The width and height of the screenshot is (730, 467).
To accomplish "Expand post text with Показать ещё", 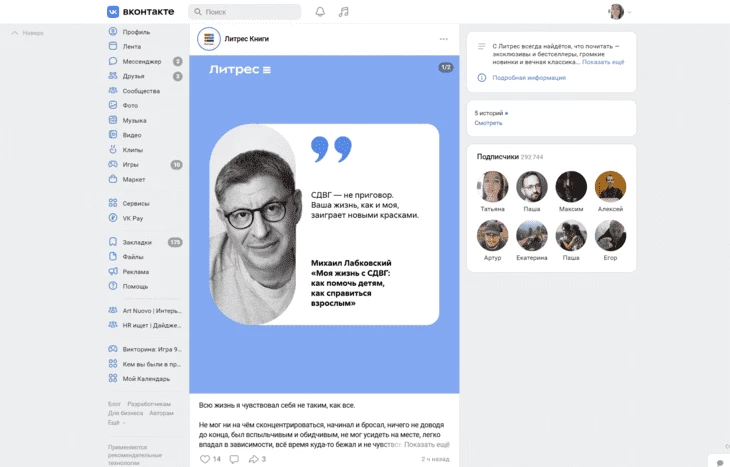I will (x=426, y=445).
